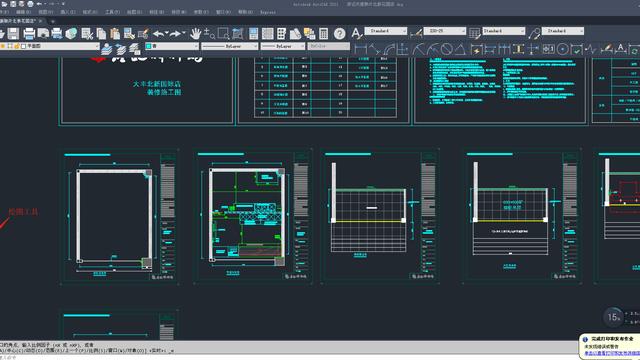
Task: Expand the undo history arrow
Action: click(167, 32)
